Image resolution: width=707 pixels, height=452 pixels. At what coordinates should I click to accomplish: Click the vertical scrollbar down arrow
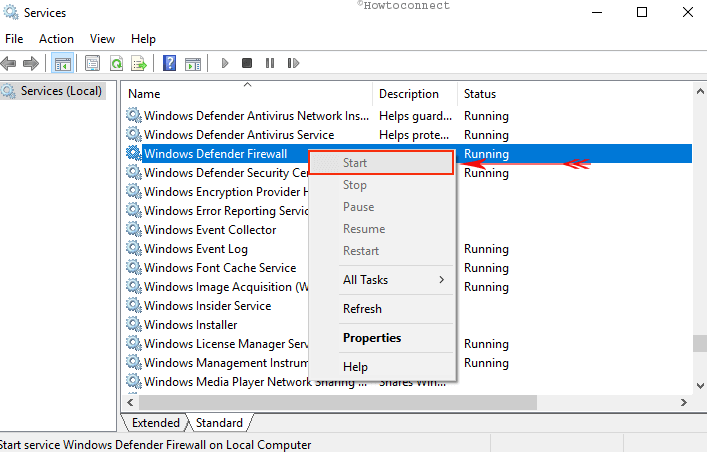click(x=700, y=386)
